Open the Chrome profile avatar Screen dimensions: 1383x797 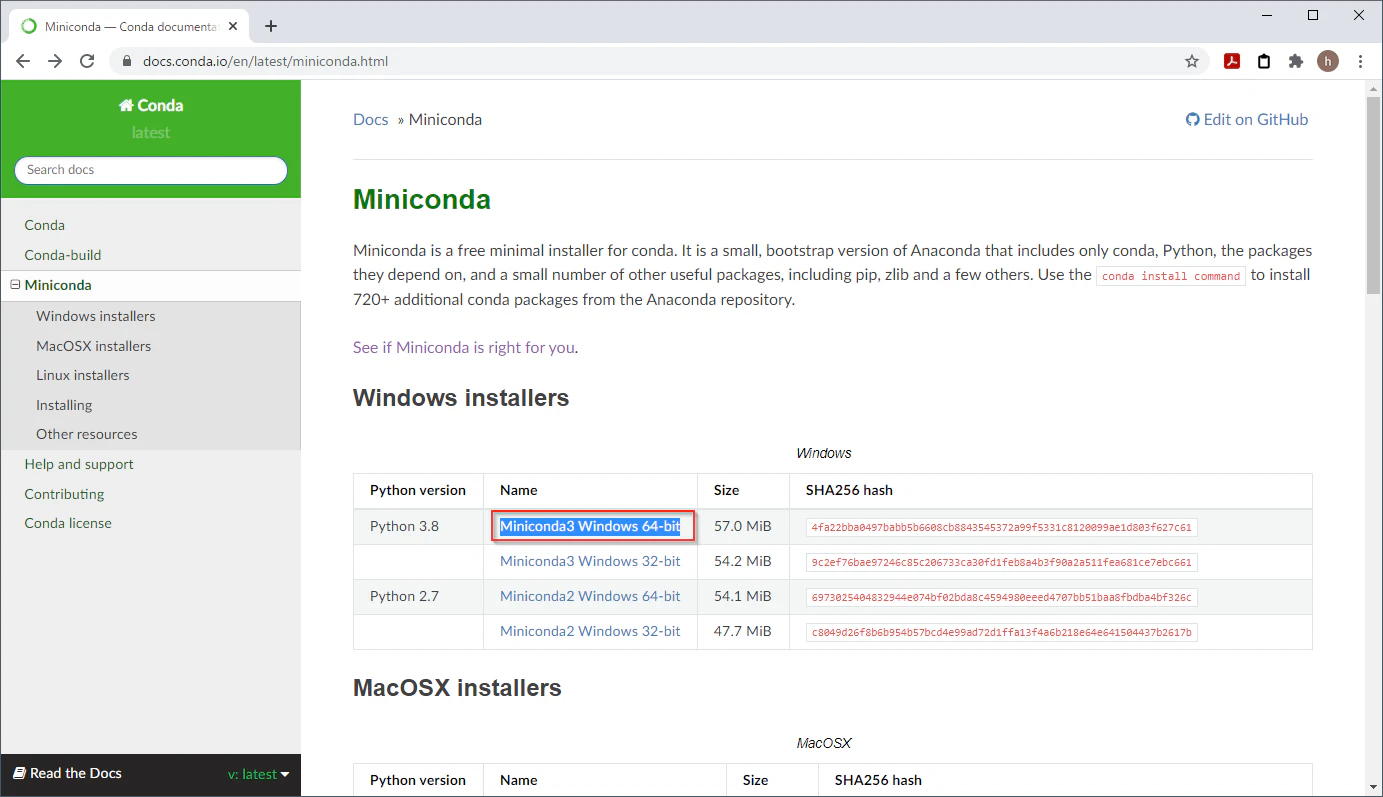pos(1328,61)
